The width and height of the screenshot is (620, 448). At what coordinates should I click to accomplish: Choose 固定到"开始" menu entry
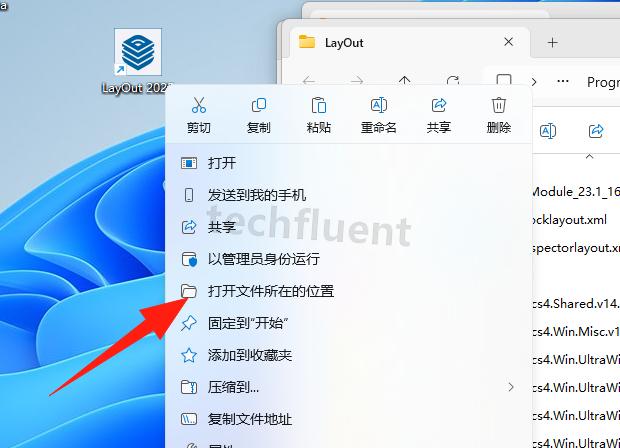[348, 323]
